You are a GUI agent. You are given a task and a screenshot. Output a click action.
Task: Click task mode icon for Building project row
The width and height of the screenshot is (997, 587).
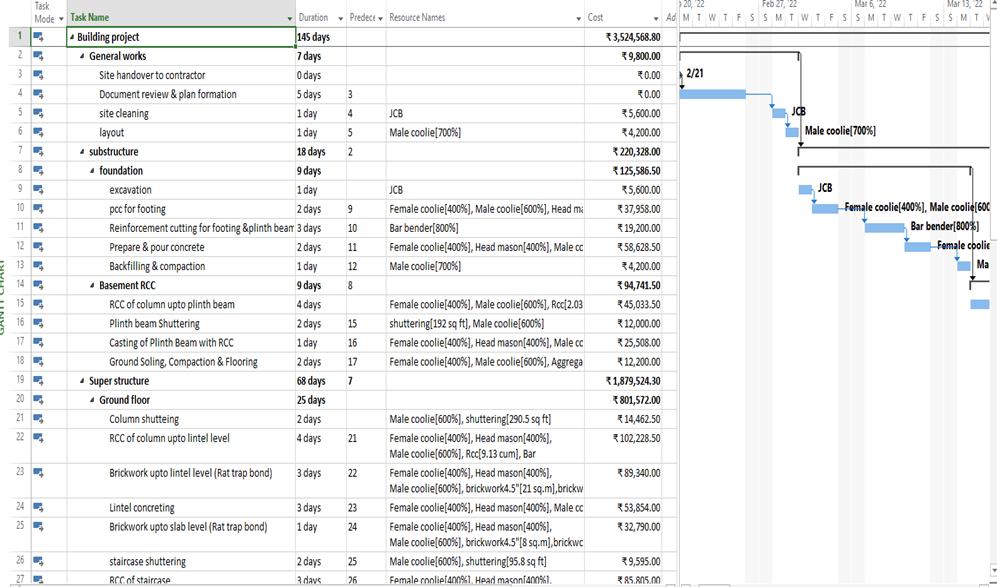38,37
